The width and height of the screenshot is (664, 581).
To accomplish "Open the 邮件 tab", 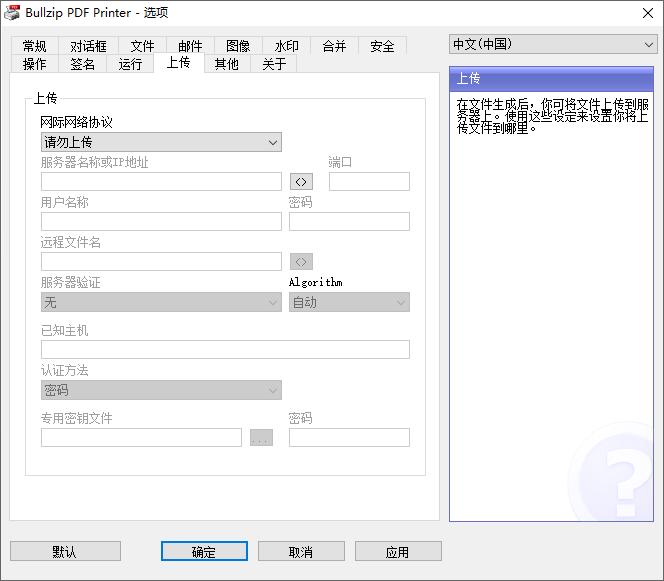I will 190,46.
